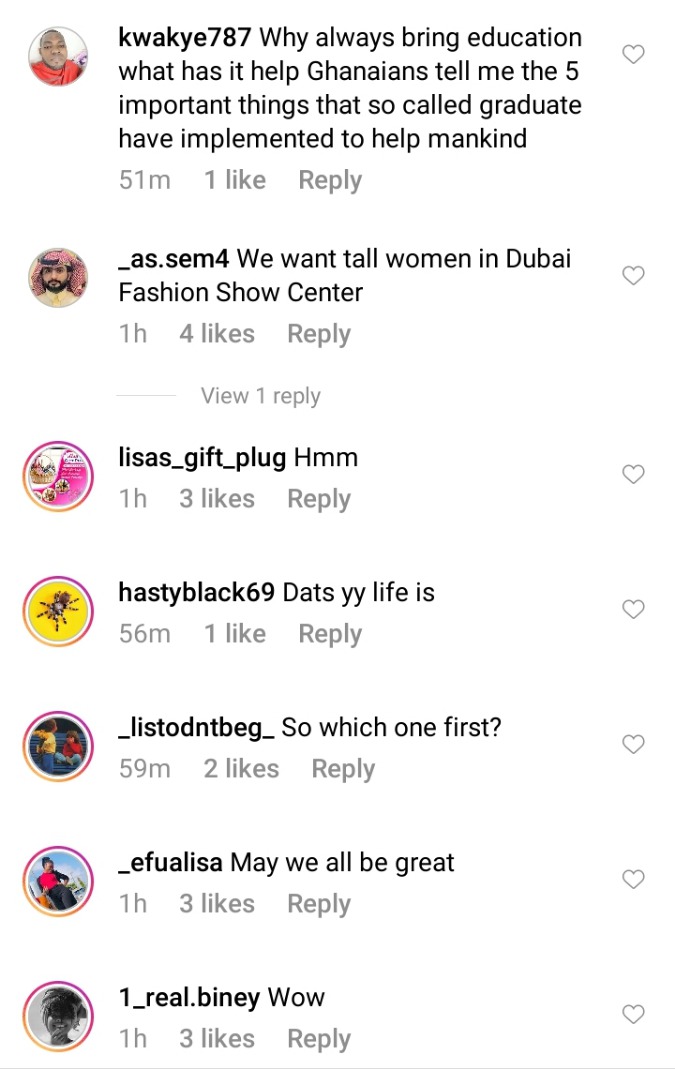
Task: Reply to kwakye787's comment
Action: point(330,180)
